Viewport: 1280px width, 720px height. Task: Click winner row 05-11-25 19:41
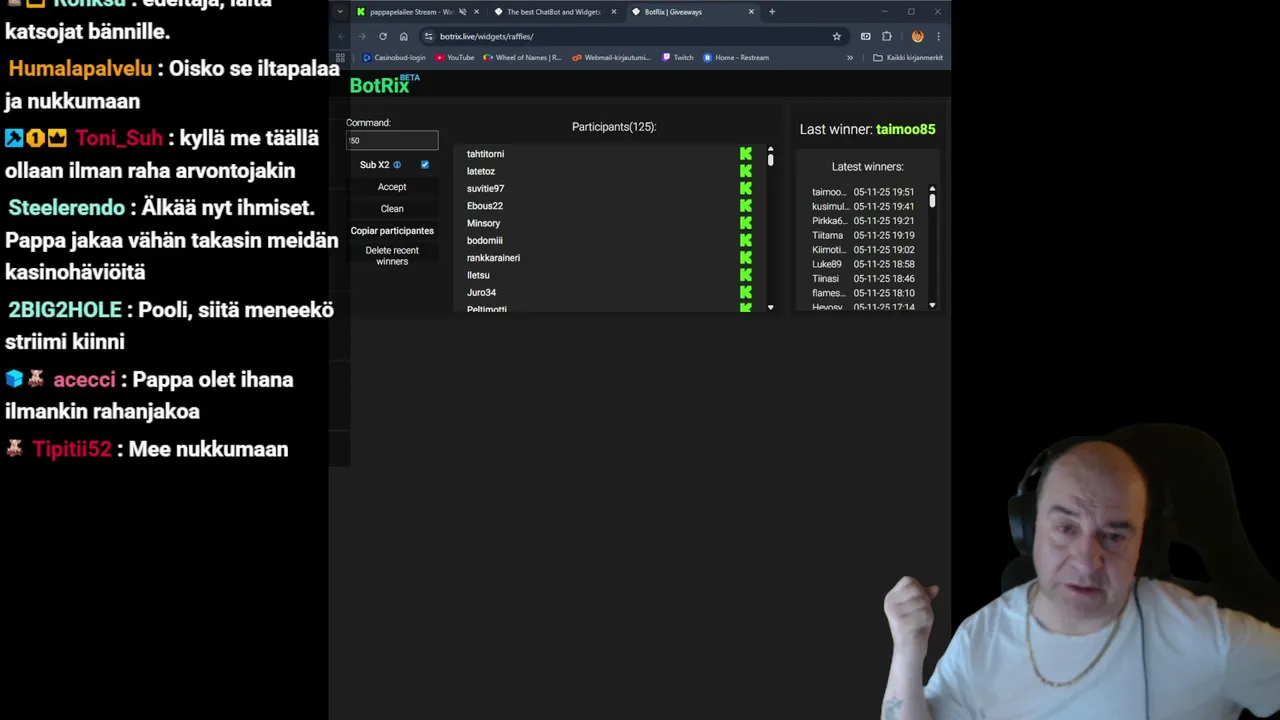coord(863,206)
